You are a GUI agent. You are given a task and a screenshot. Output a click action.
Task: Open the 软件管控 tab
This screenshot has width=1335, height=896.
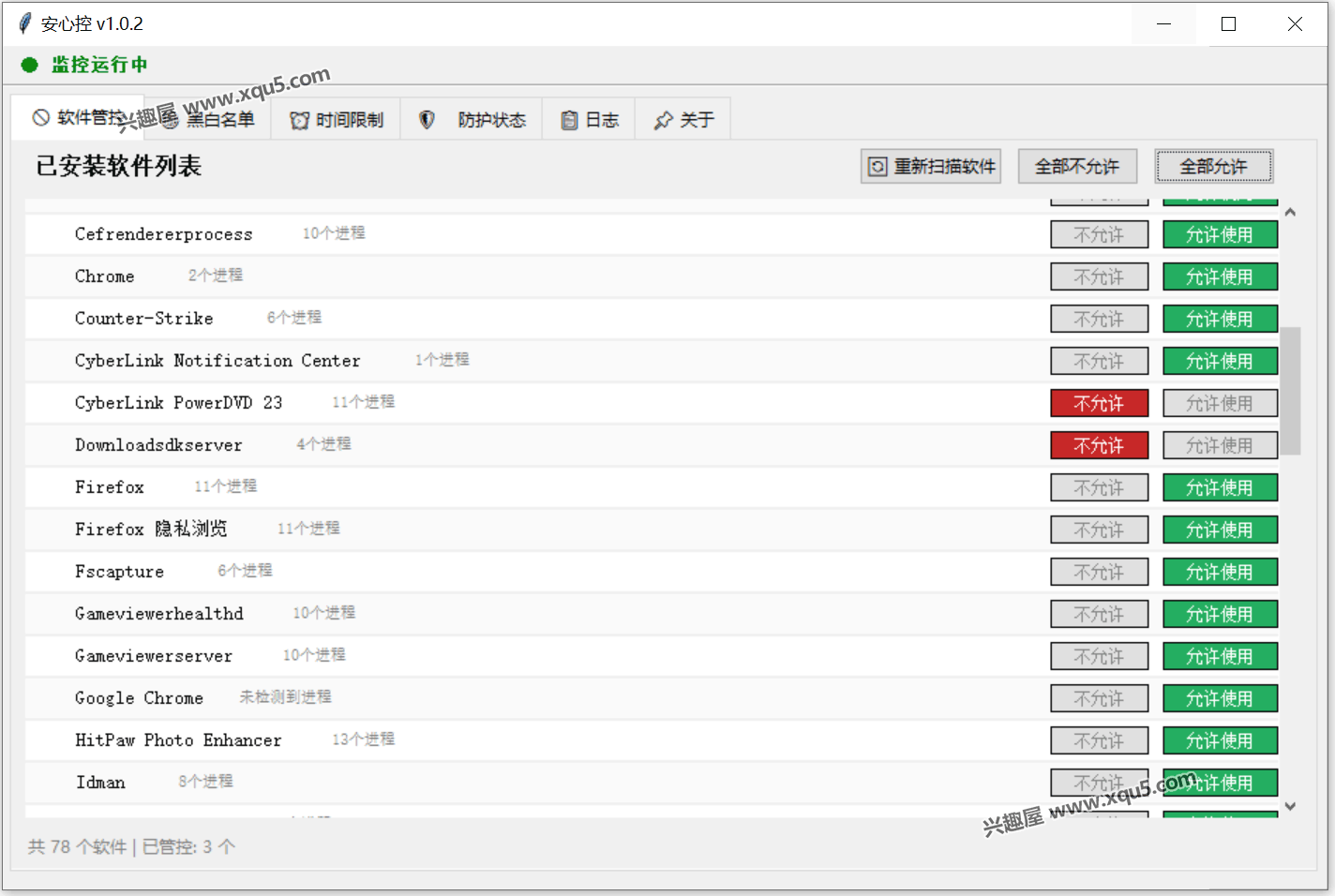78,118
